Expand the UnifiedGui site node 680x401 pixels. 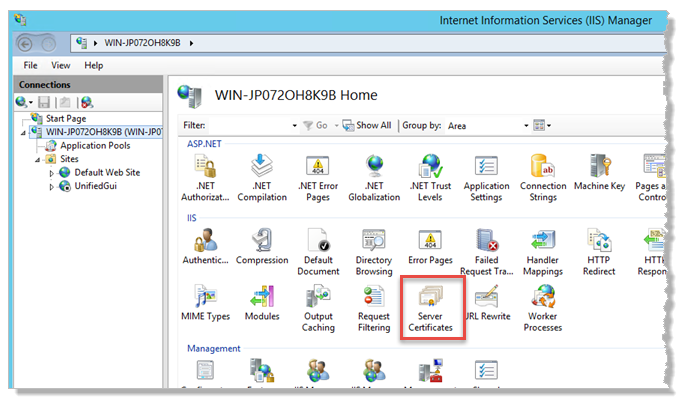pyautogui.click(x=52, y=186)
